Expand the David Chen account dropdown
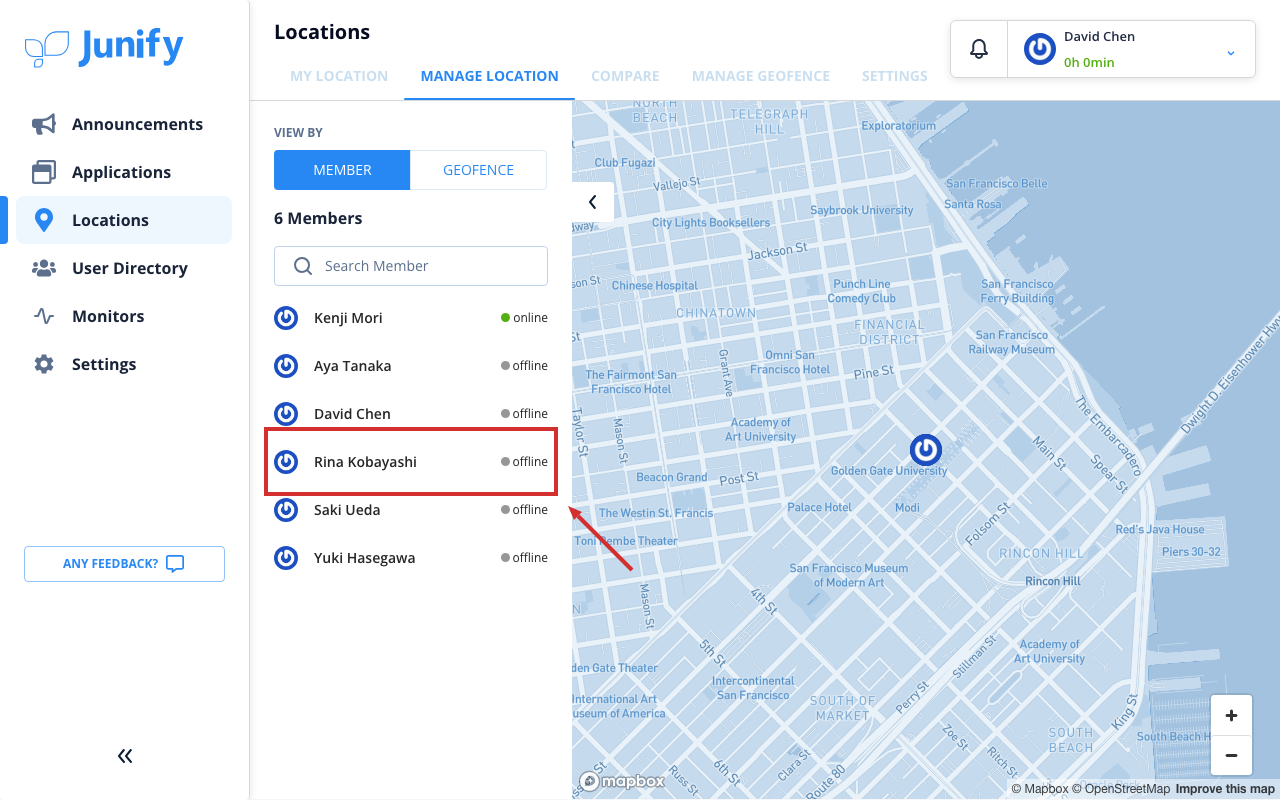 1231,52
